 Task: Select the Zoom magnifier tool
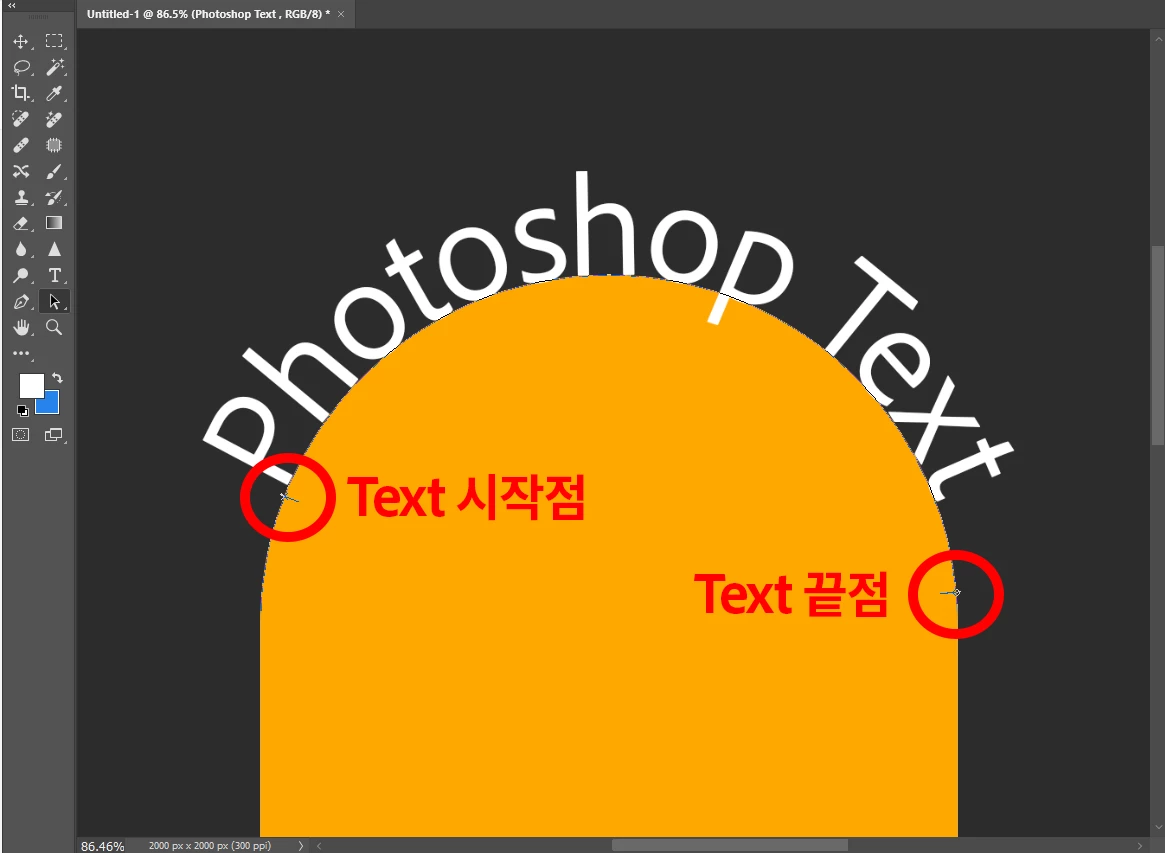click(53, 327)
